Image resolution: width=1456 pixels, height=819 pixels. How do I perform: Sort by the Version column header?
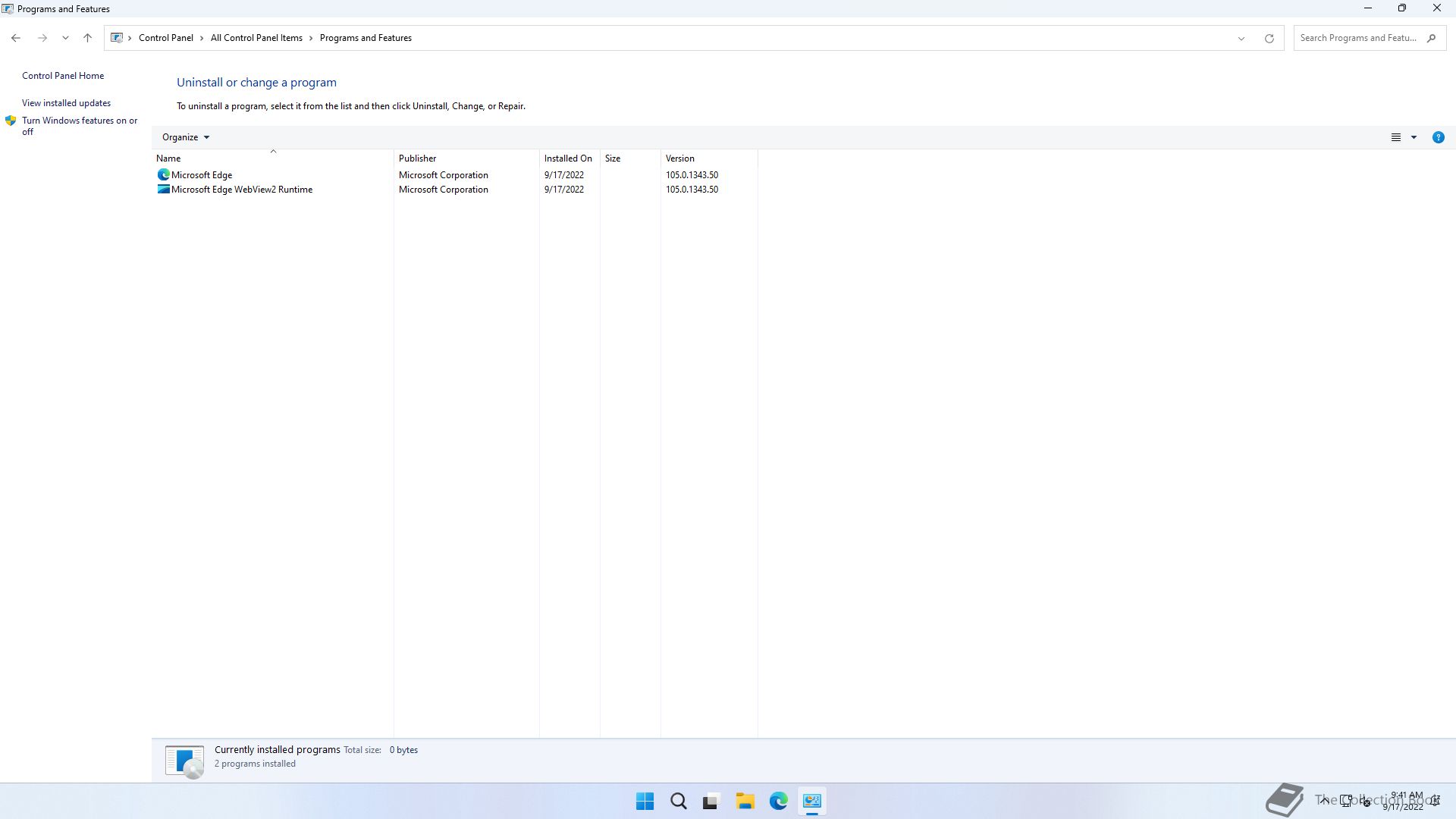pos(709,158)
